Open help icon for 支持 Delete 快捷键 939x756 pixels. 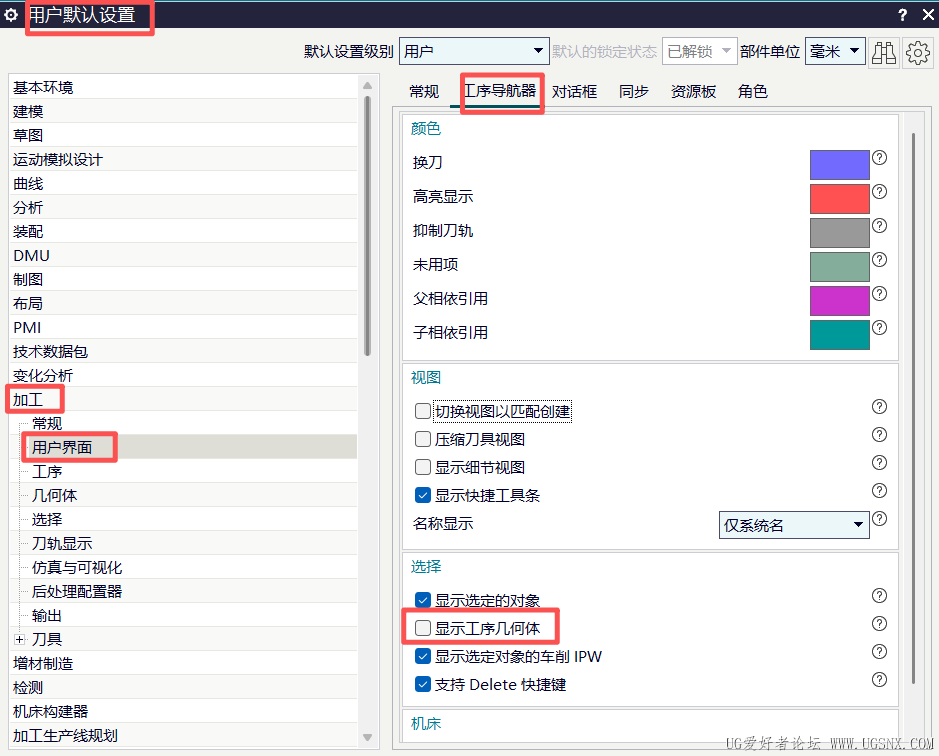[879, 679]
